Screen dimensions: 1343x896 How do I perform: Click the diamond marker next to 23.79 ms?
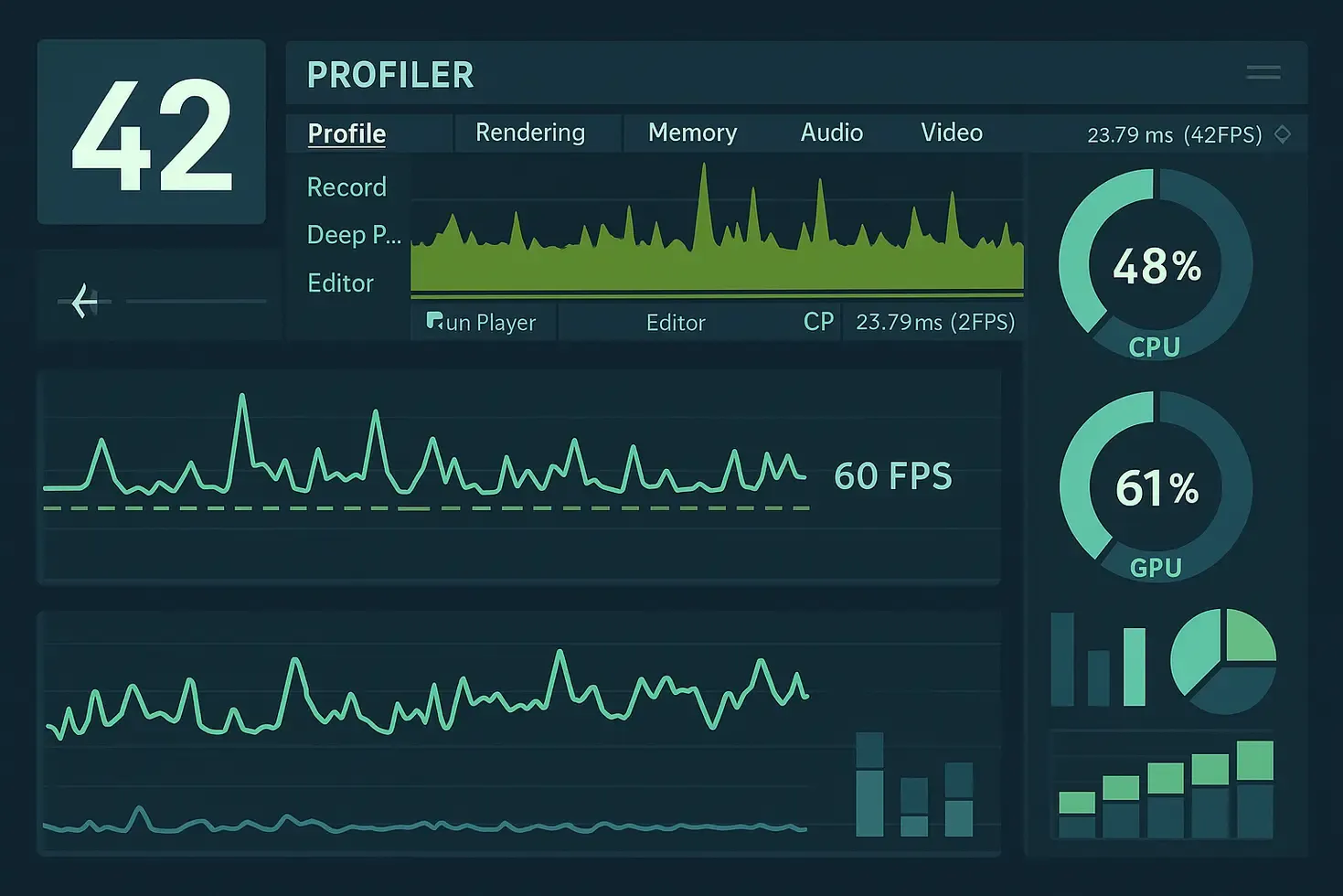1282,133
